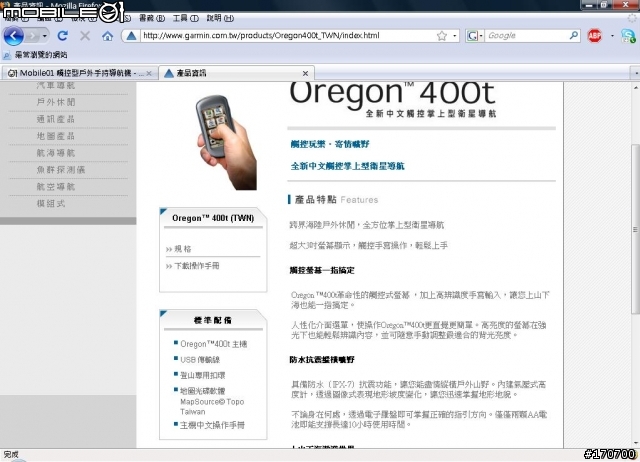This screenshot has width=640, height=462.
Task: Open the 模組式 sidebar category
Action: pyautogui.click(x=51, y=203)
